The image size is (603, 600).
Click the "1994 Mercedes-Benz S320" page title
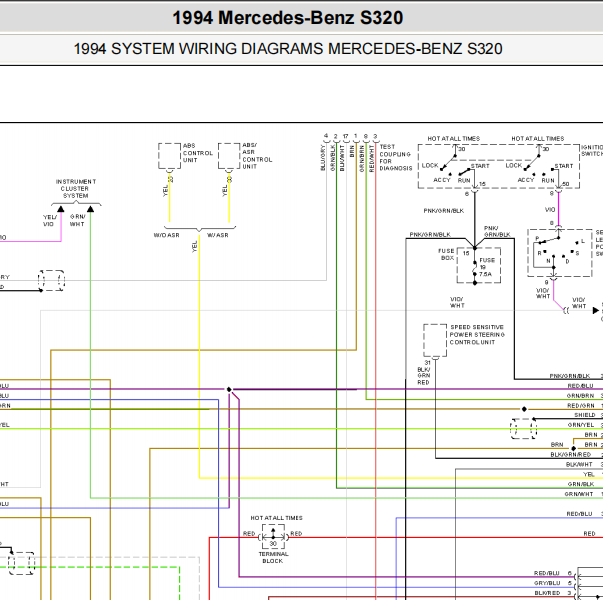(x=288, y=18)
